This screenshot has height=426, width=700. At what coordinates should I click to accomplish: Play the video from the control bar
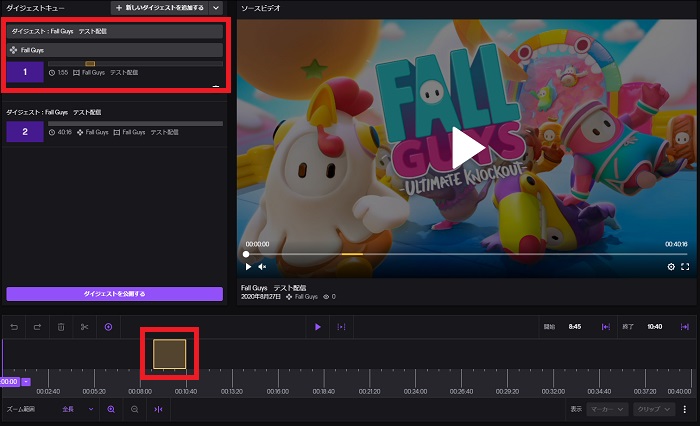pos(248,267)
